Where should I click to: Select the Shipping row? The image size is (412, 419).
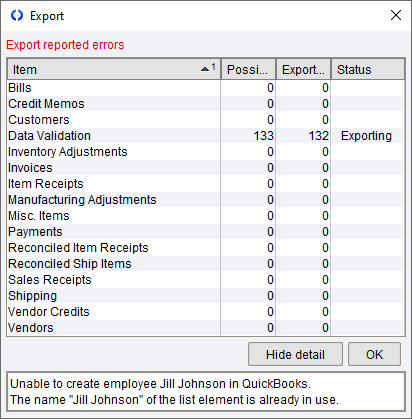pyautogui.click(x=206, y=296)
